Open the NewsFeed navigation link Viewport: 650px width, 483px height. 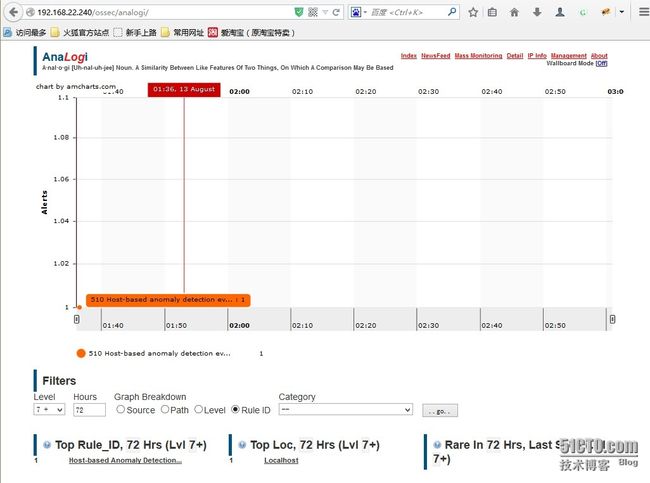436,56
